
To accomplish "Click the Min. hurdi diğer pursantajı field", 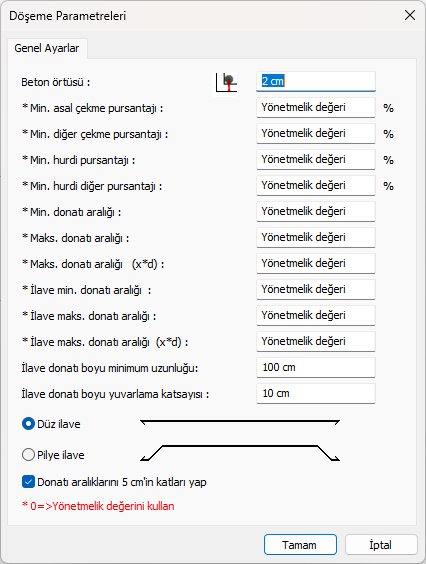I will (316, 185).
